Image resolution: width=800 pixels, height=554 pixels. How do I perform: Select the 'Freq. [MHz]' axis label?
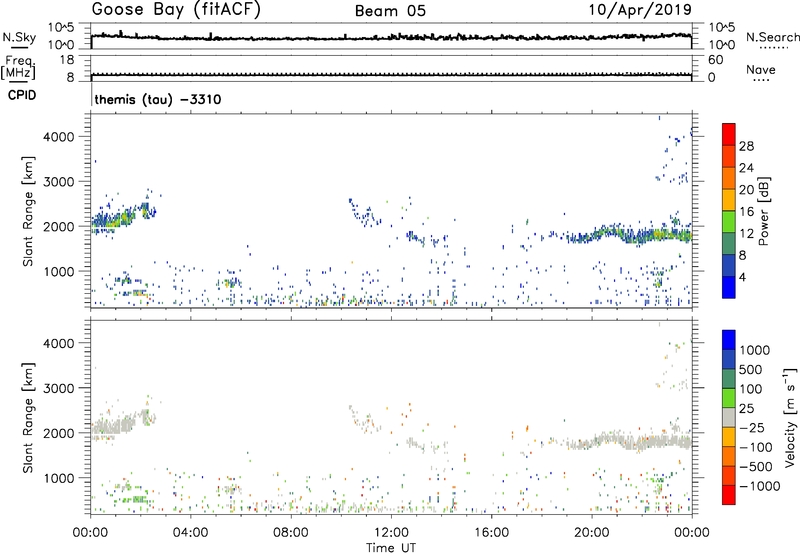click(18, 67)
